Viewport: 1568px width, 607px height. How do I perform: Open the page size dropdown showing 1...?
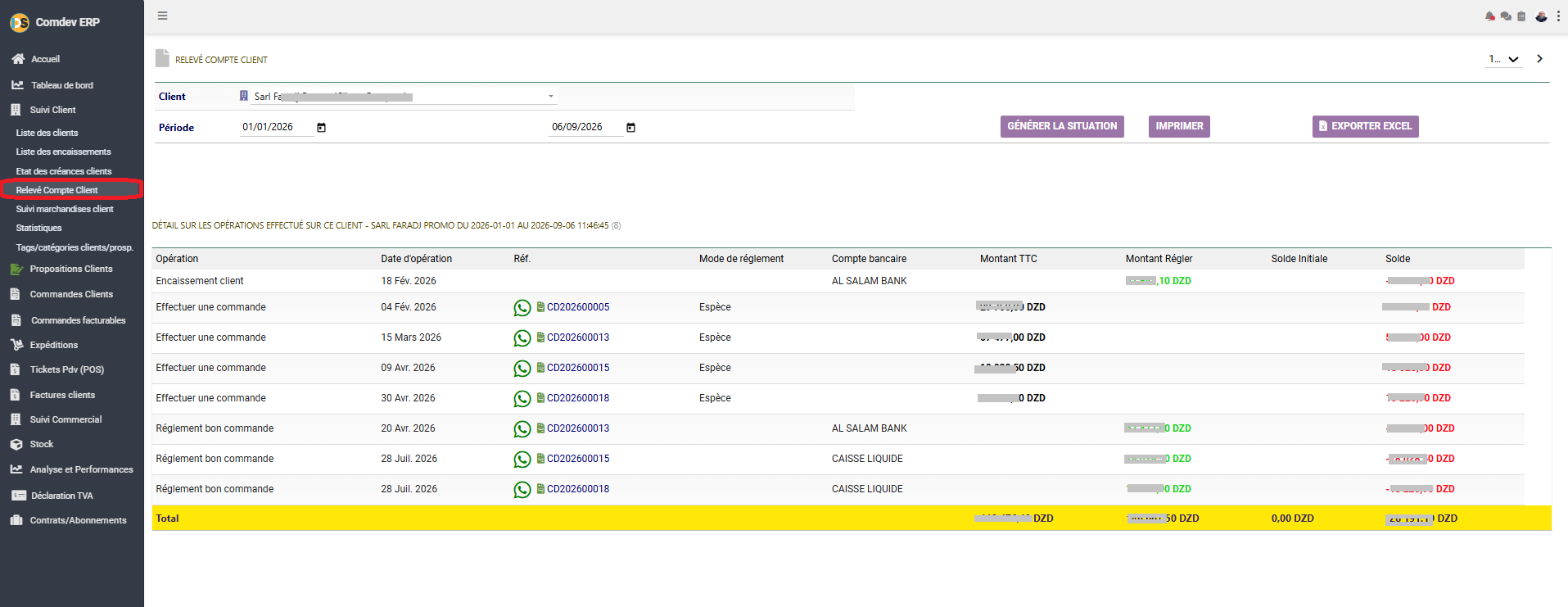pyautogui.click(x=1504, y=59)
